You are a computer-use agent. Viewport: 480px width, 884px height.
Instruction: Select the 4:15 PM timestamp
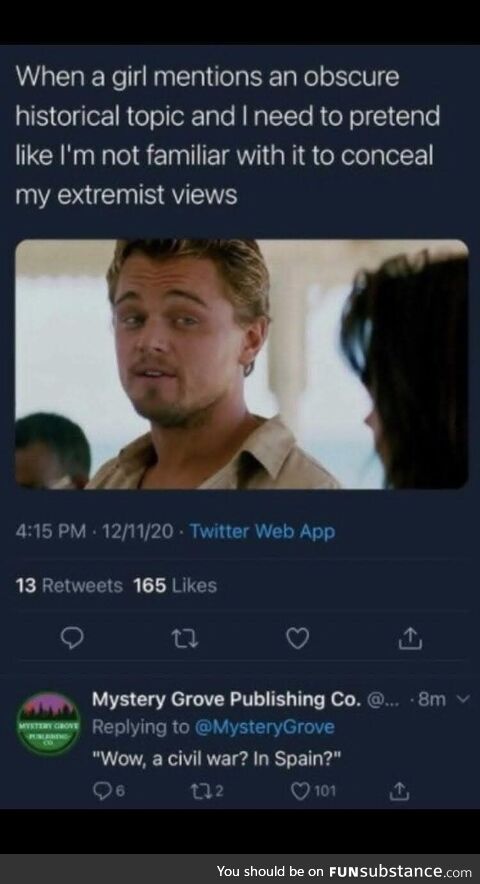coord(51,531)
